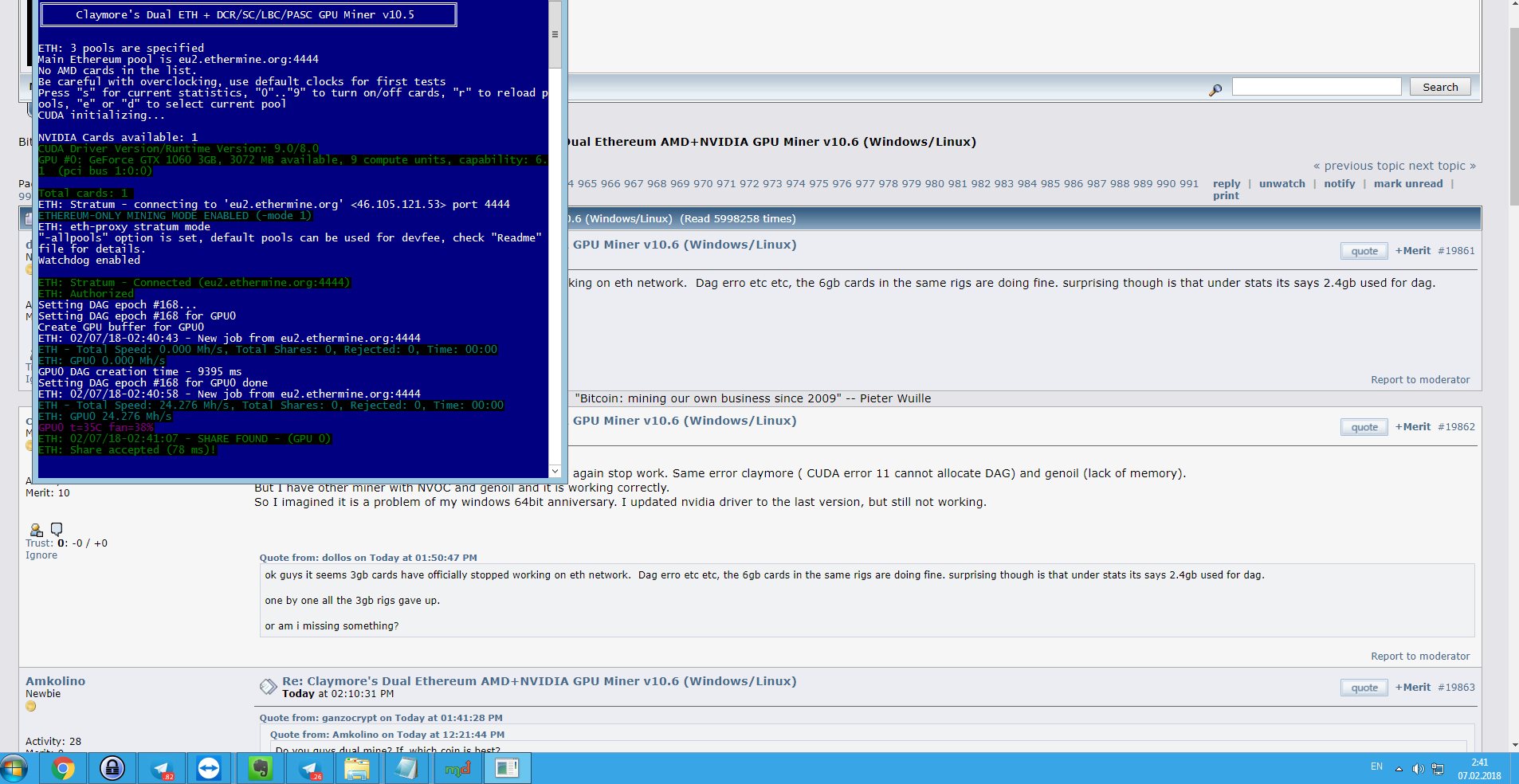The width and height of the screenshot is (1519, 784).
Task: Click mark unread link
Action: [x=1408, y=183]
